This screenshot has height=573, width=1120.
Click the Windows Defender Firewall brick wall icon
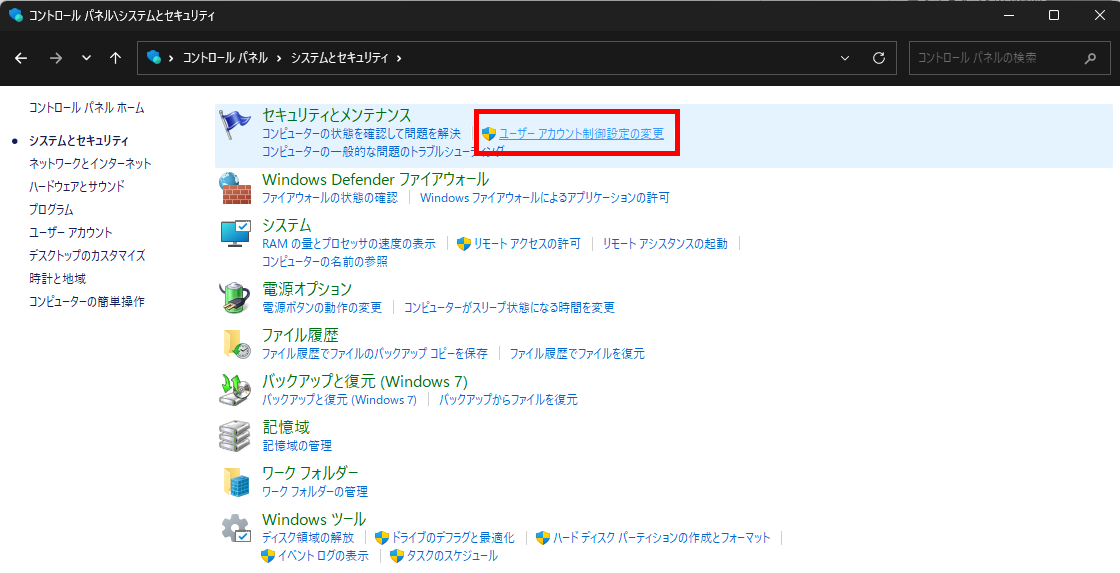[235, 189]
